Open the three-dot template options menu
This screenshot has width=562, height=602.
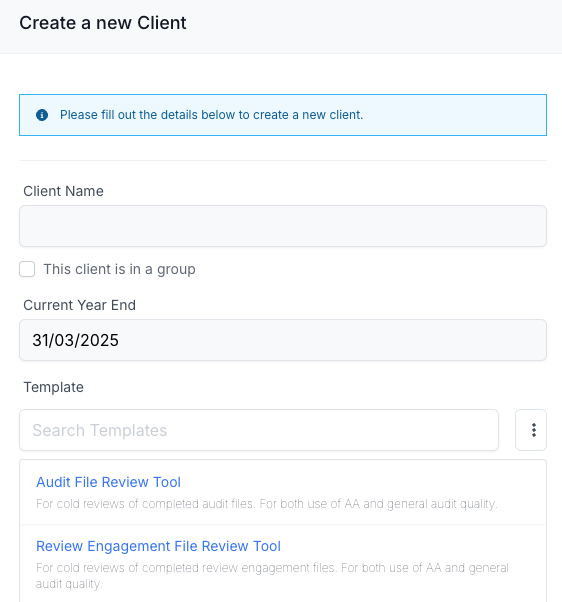point(531,430)
